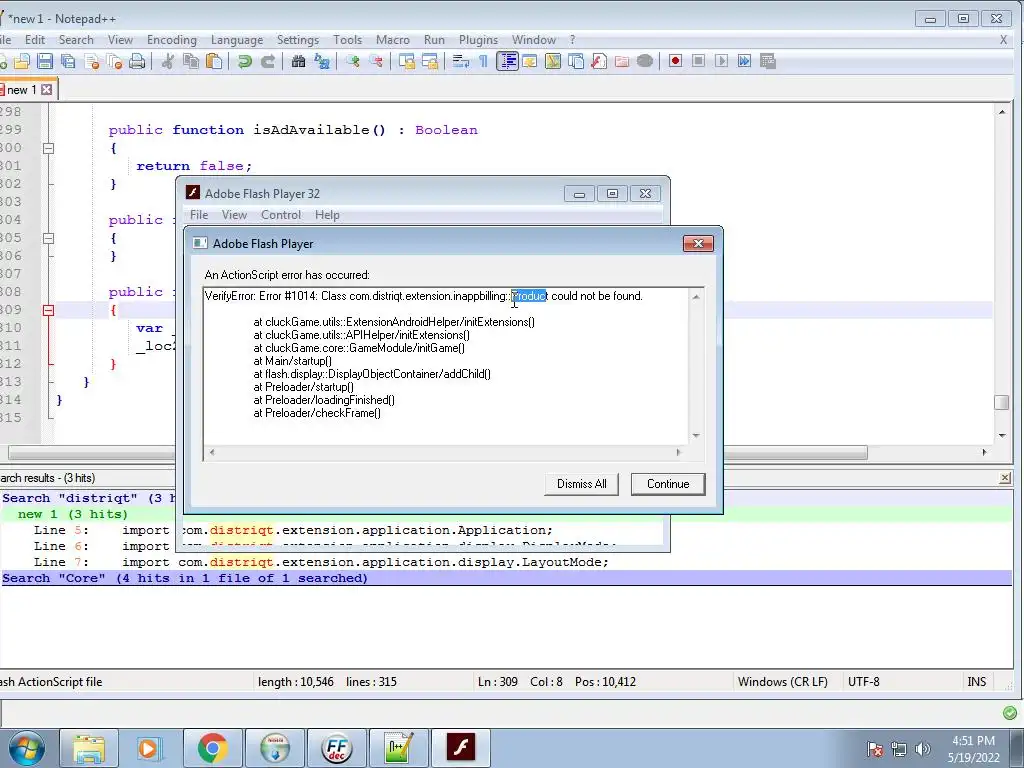This screenshot has width=1024, height=768.
Task: Toggle file Monitoring (tail -f) icon
Action: coord(645,61)
